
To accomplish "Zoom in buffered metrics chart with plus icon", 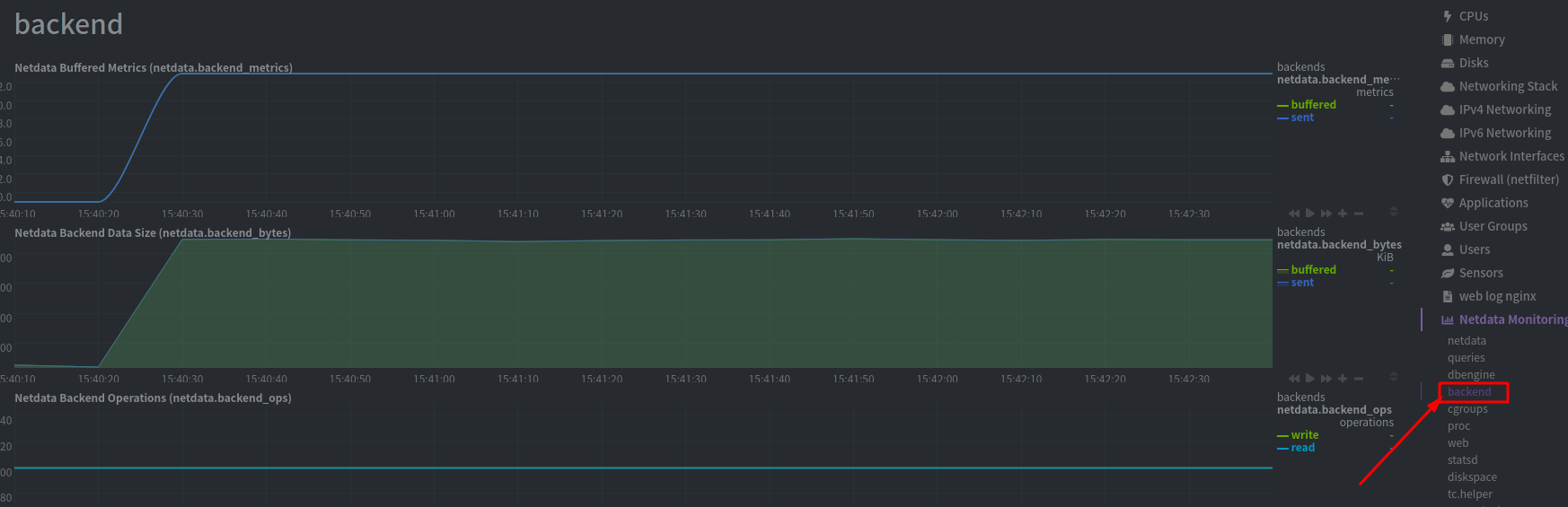I will coord(1343,214).
